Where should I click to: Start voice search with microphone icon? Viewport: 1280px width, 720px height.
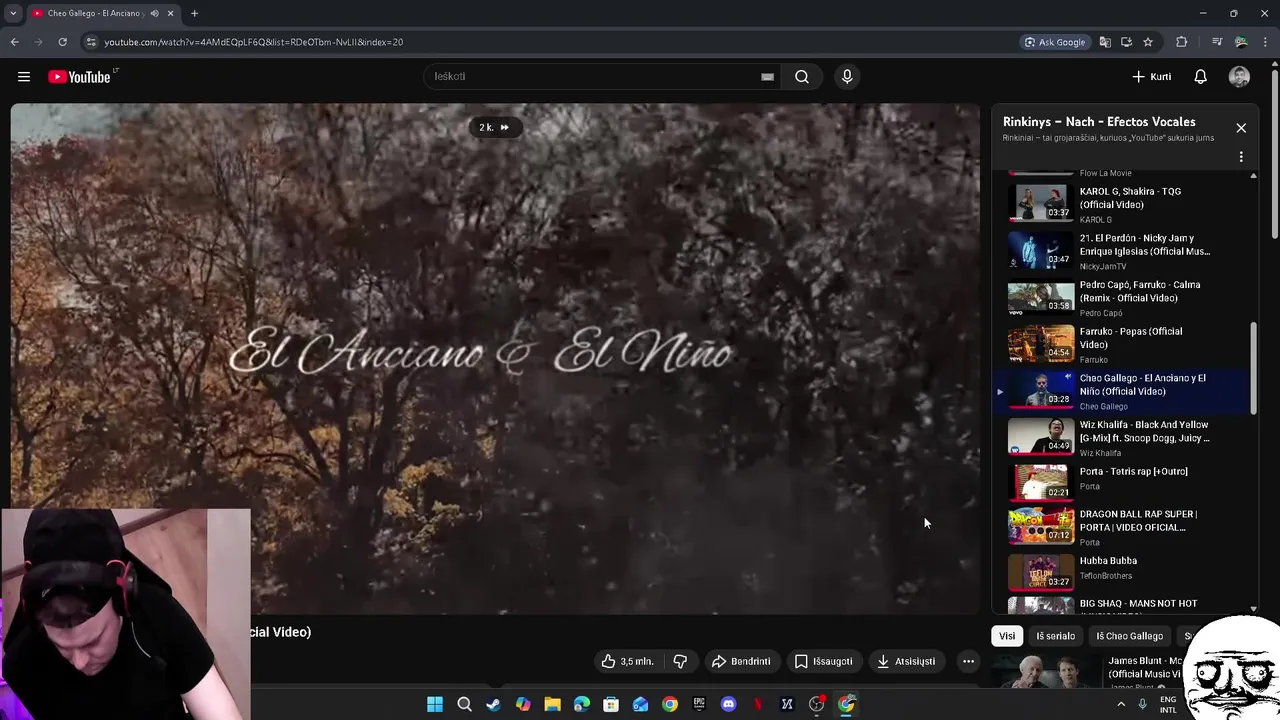click(x=847, y=77)
